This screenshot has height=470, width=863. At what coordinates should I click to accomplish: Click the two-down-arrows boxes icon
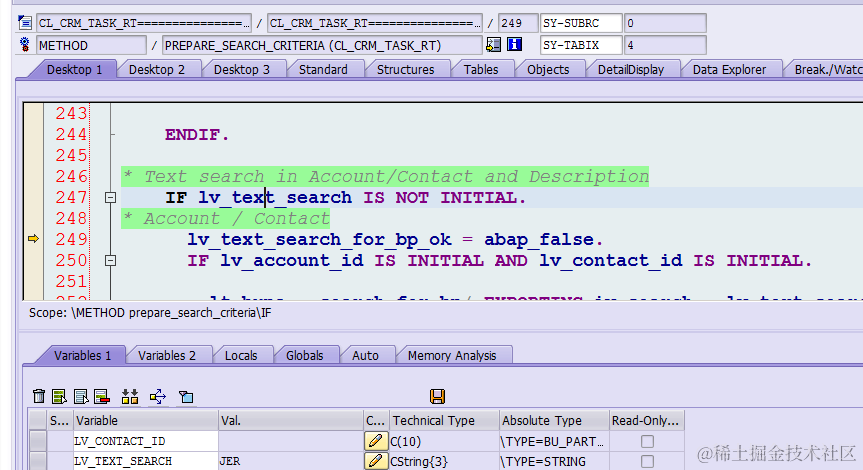[130, 396]
